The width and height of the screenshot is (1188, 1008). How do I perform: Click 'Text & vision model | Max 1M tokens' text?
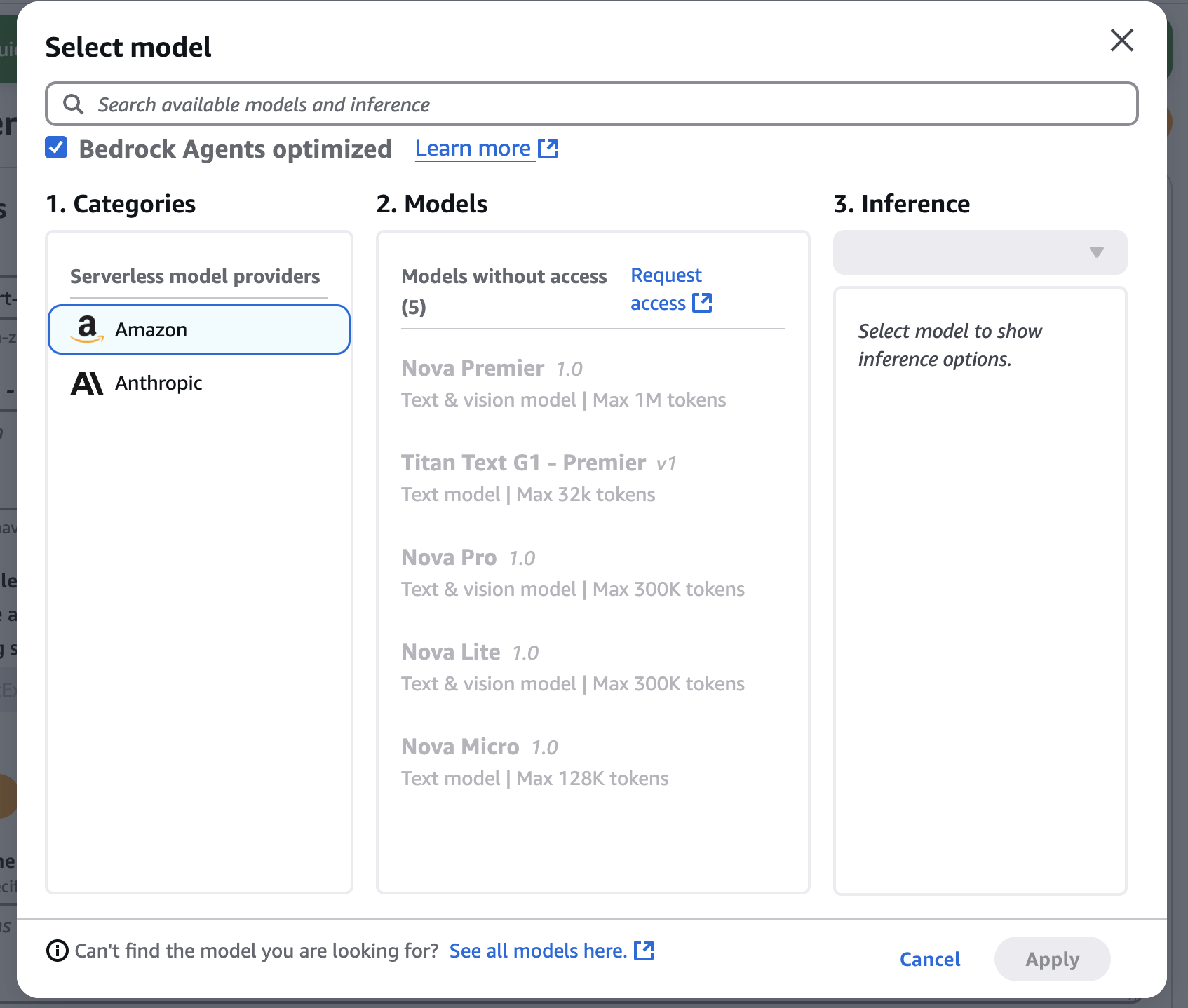click(563, 400)
